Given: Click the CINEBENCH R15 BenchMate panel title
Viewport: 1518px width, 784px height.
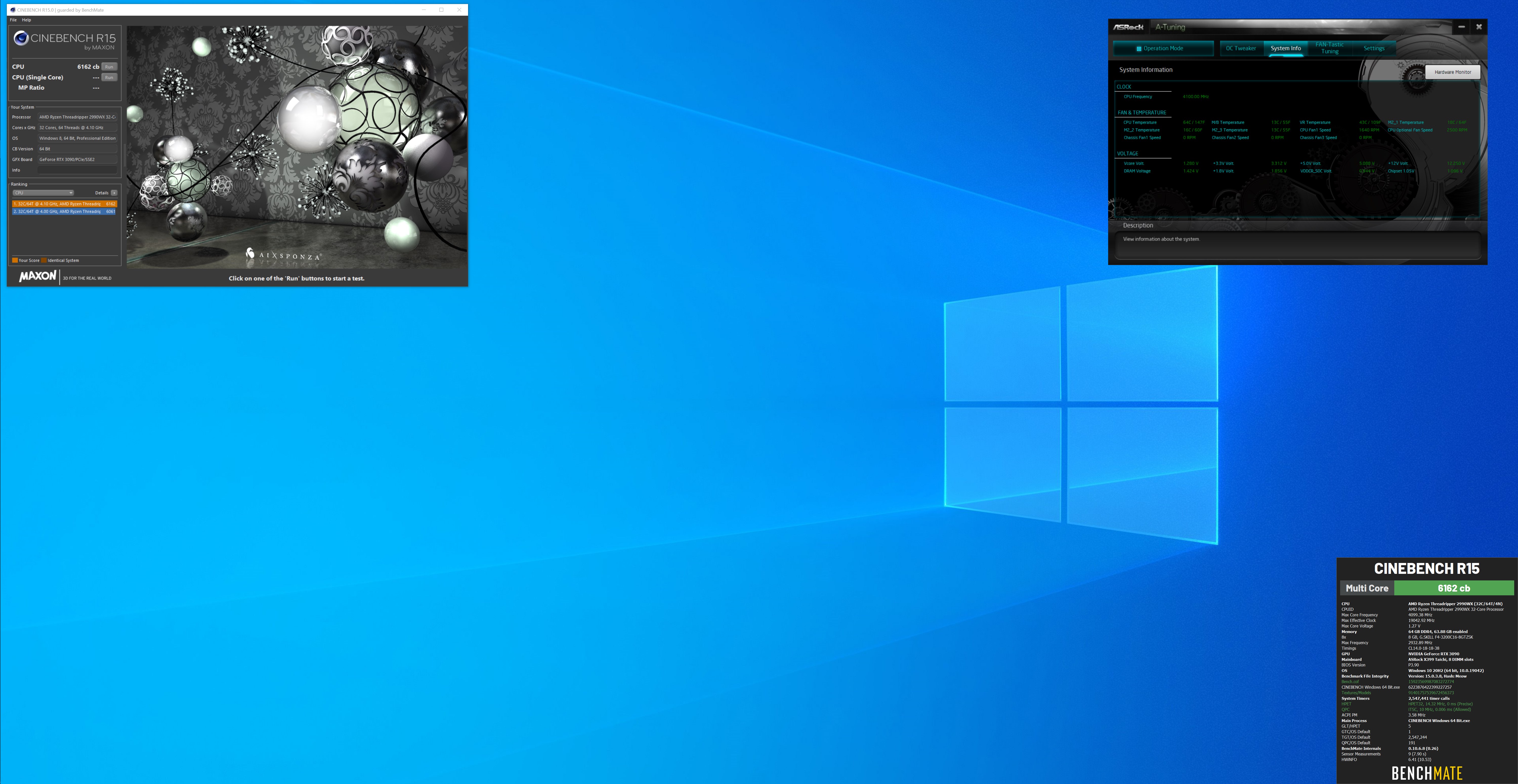Looking at the screenshot, I should point(1427,569).
